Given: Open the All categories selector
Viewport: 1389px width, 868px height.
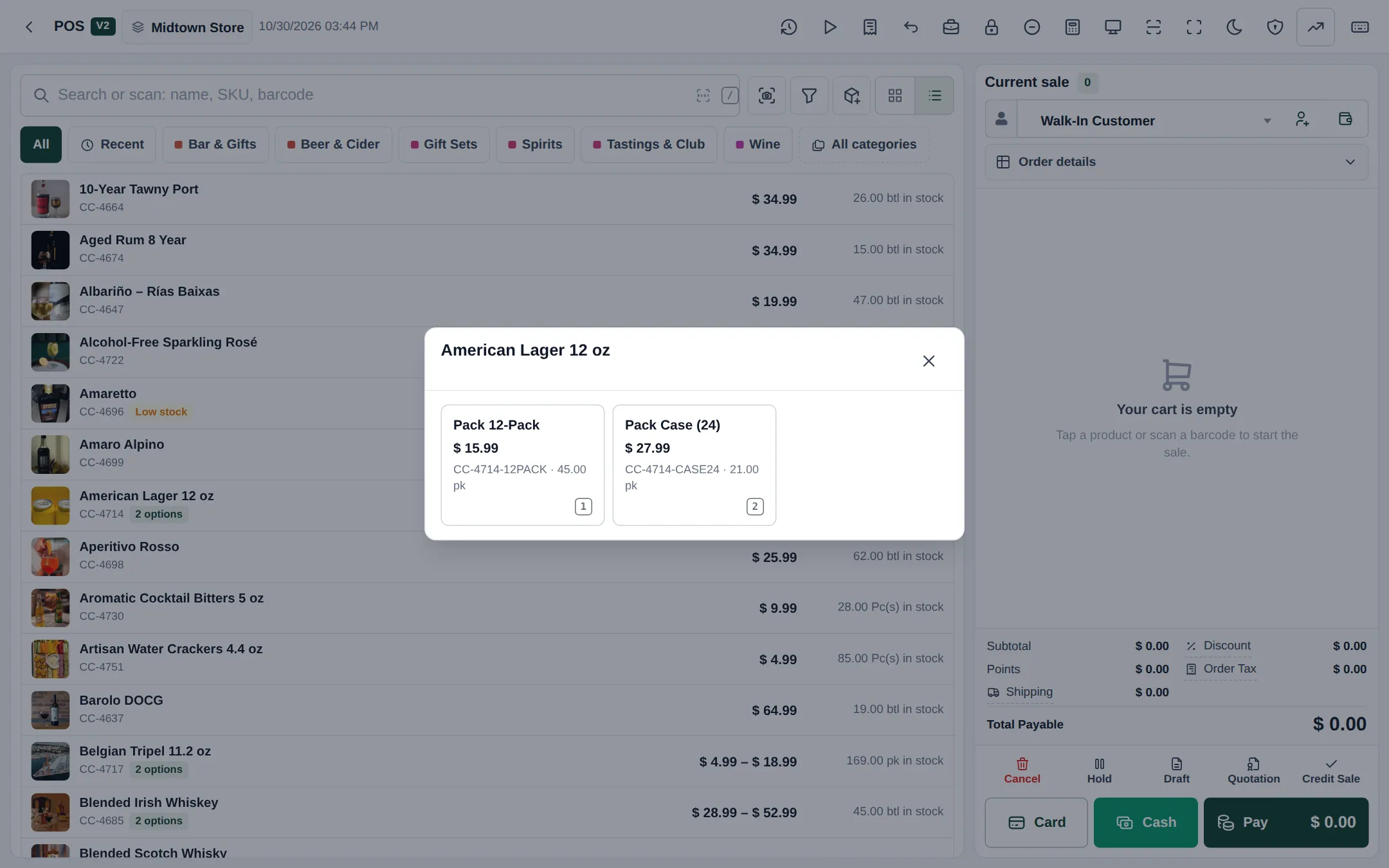Looking at the screenshot, I should 864,145.
